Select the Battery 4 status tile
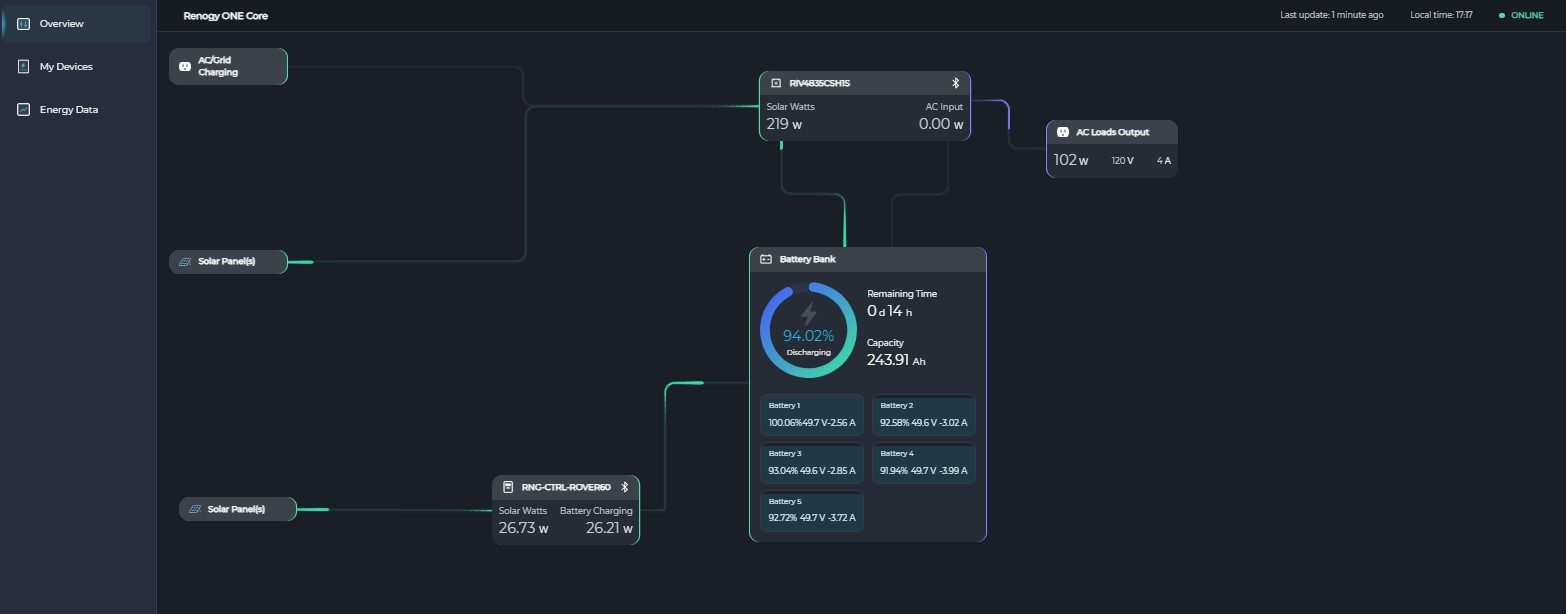 click(923, 464)
